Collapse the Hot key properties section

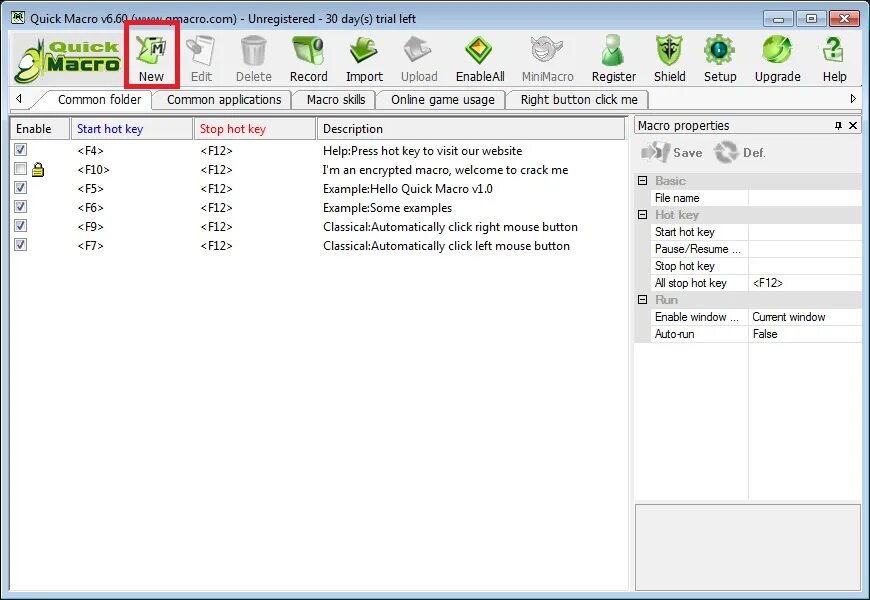point(643,214)
